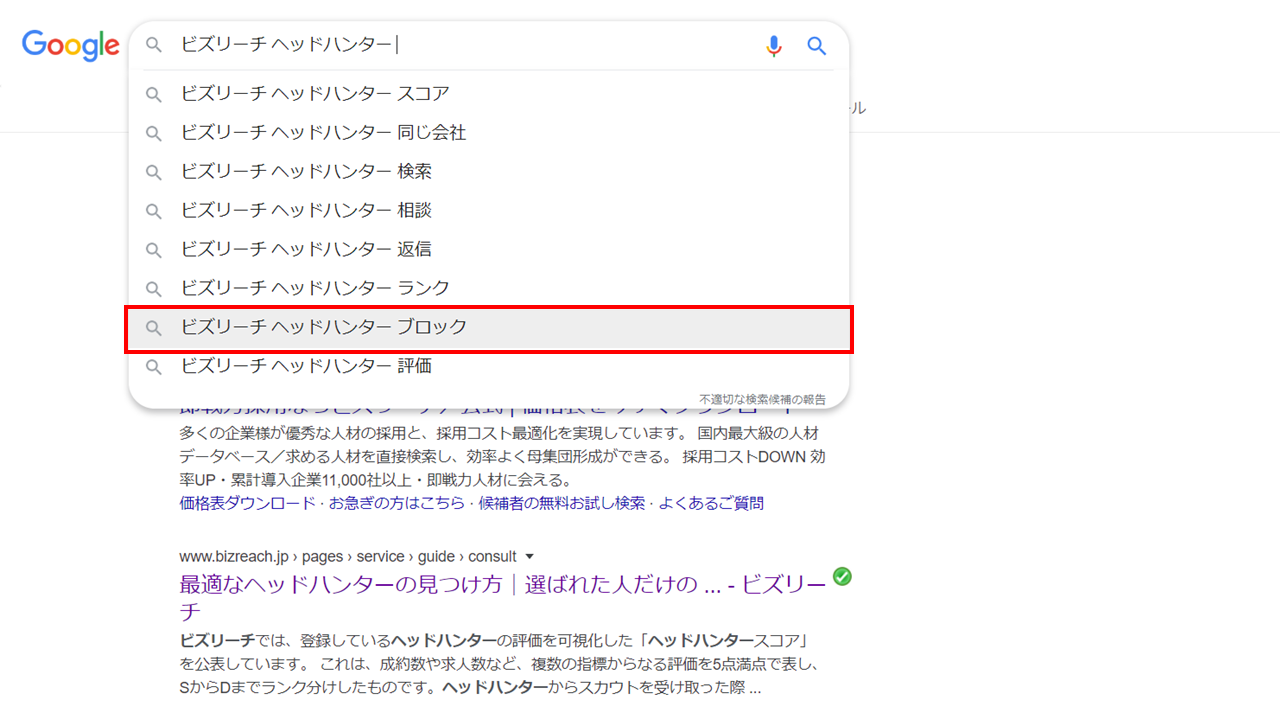The image size is (1280, 720).
Task: Click the blue search magnifier button
Action: (x=817, y=45)
